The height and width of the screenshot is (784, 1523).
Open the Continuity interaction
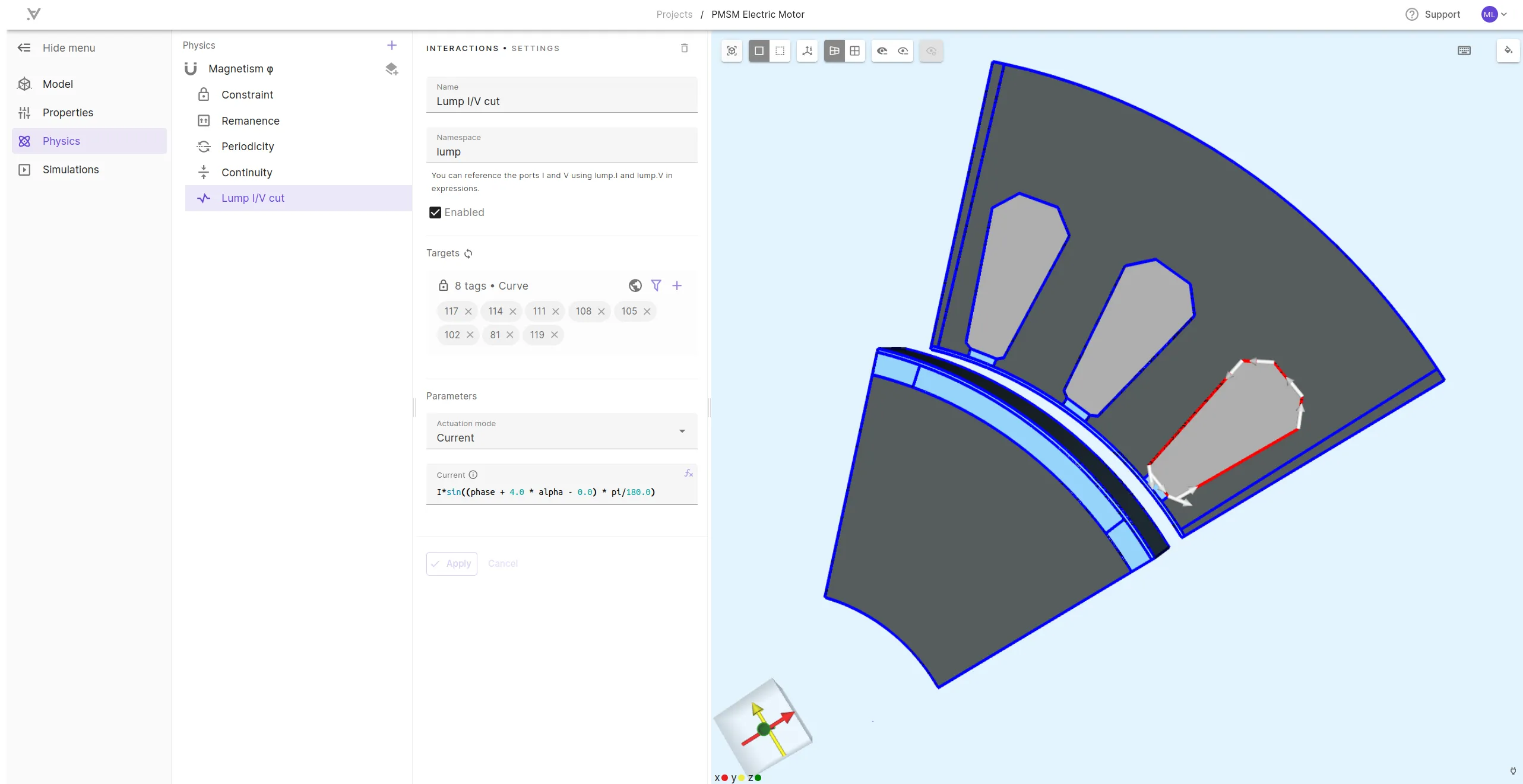(x=298, y=173)
